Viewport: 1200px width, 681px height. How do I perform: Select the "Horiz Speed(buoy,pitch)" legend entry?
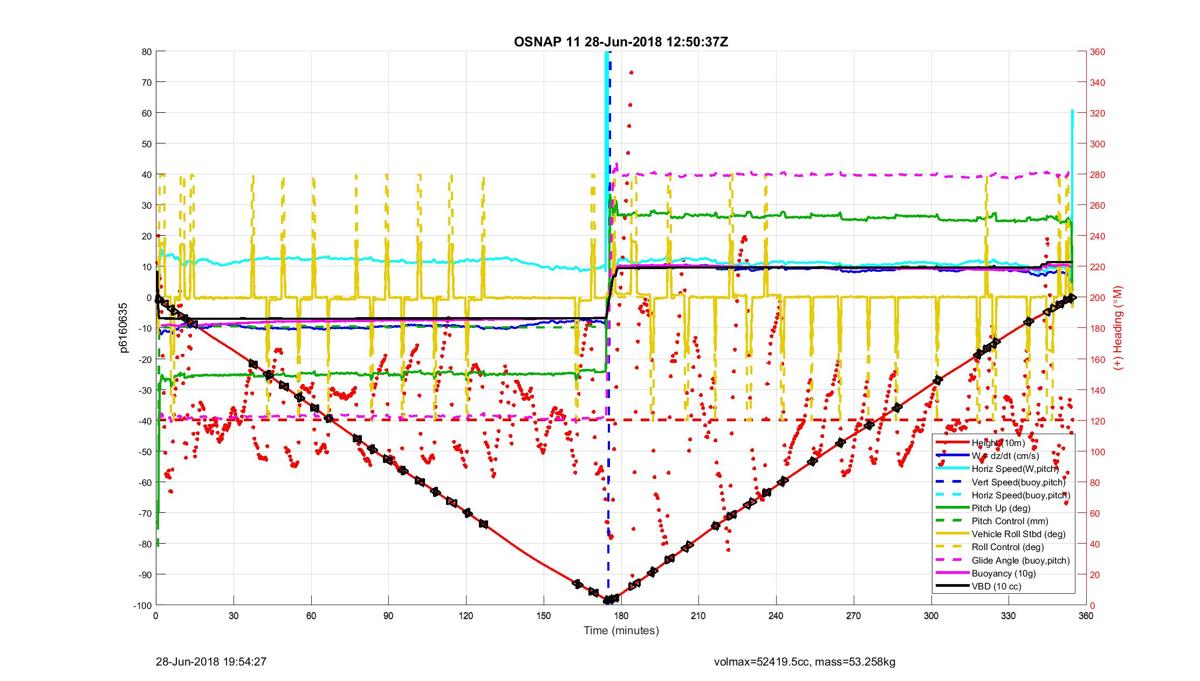tap(1021, 495)
